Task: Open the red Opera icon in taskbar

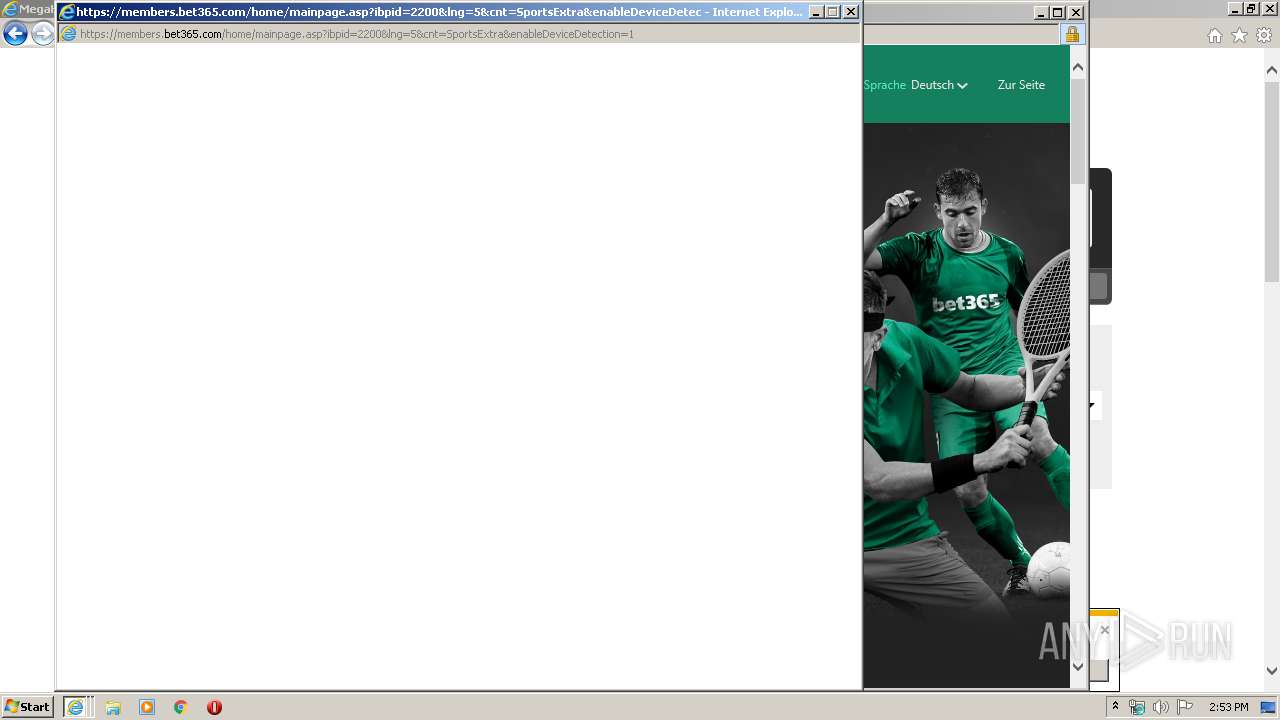Action: click(214, 707)
